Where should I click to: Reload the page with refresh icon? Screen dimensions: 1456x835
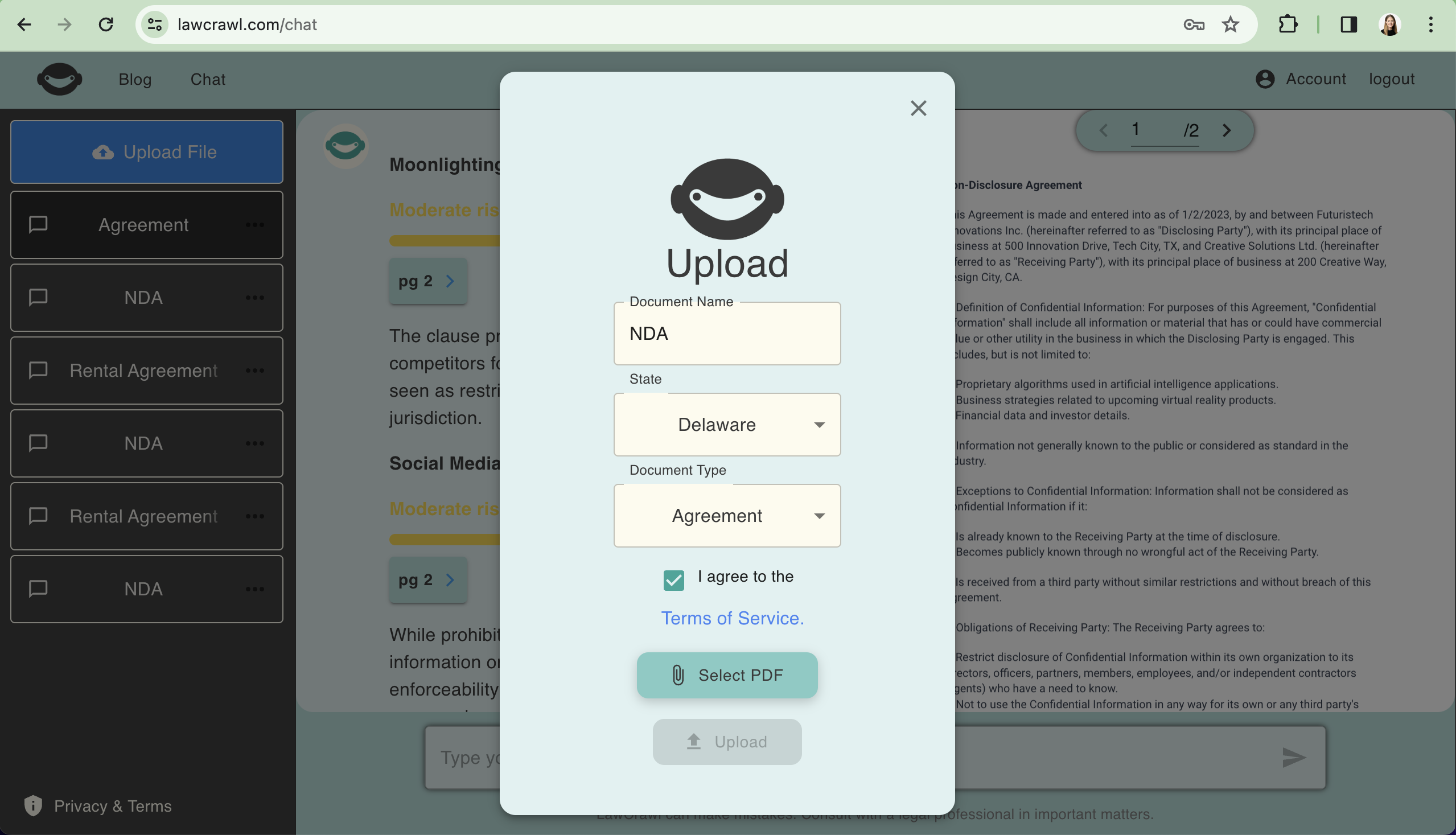(106, 24)
